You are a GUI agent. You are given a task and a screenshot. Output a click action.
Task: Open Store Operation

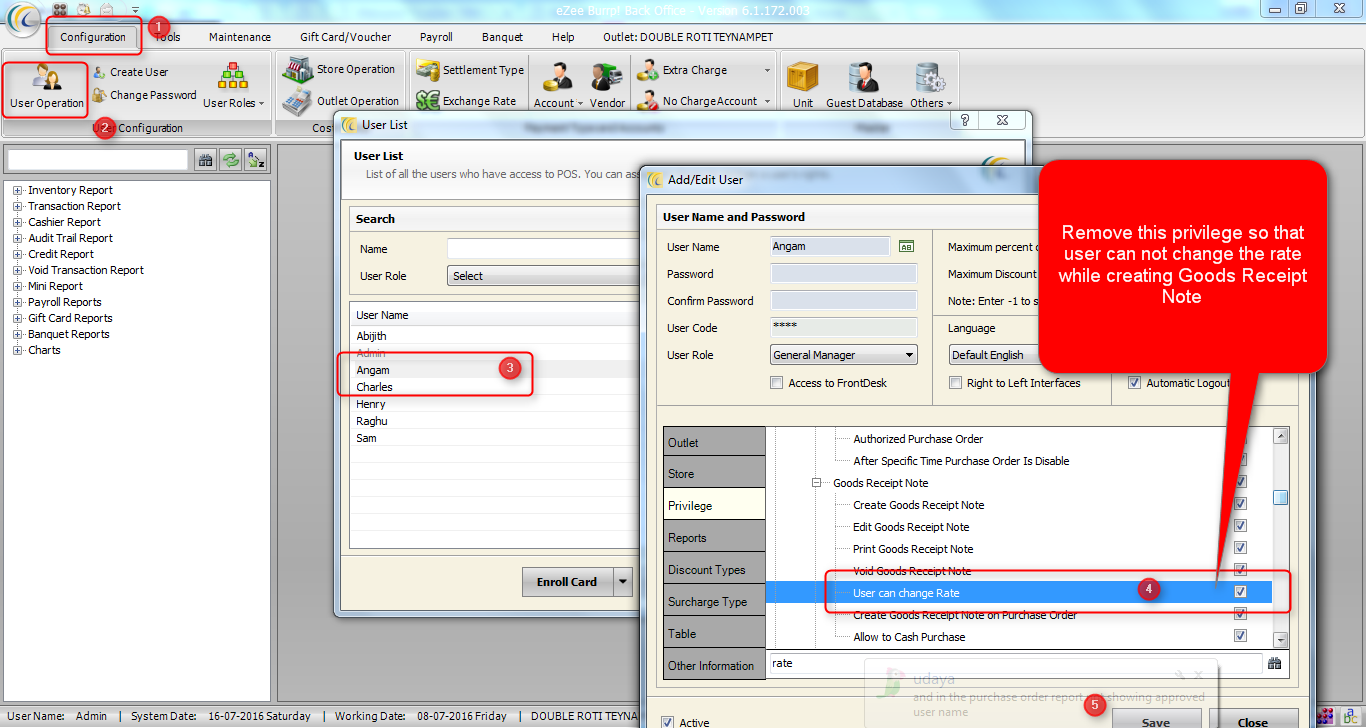click(x=339, y=69)
